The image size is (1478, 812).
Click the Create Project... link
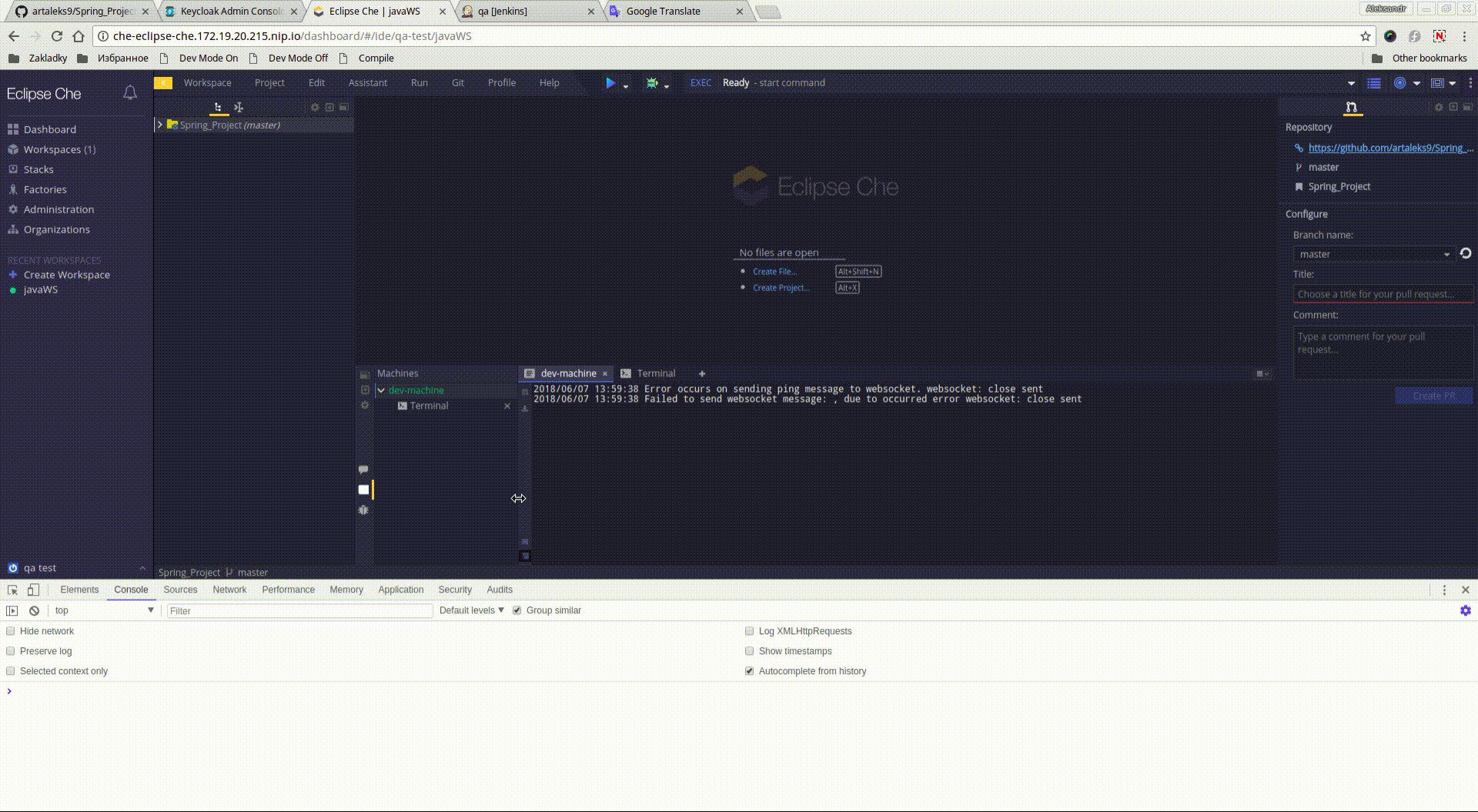click(781, 288)
